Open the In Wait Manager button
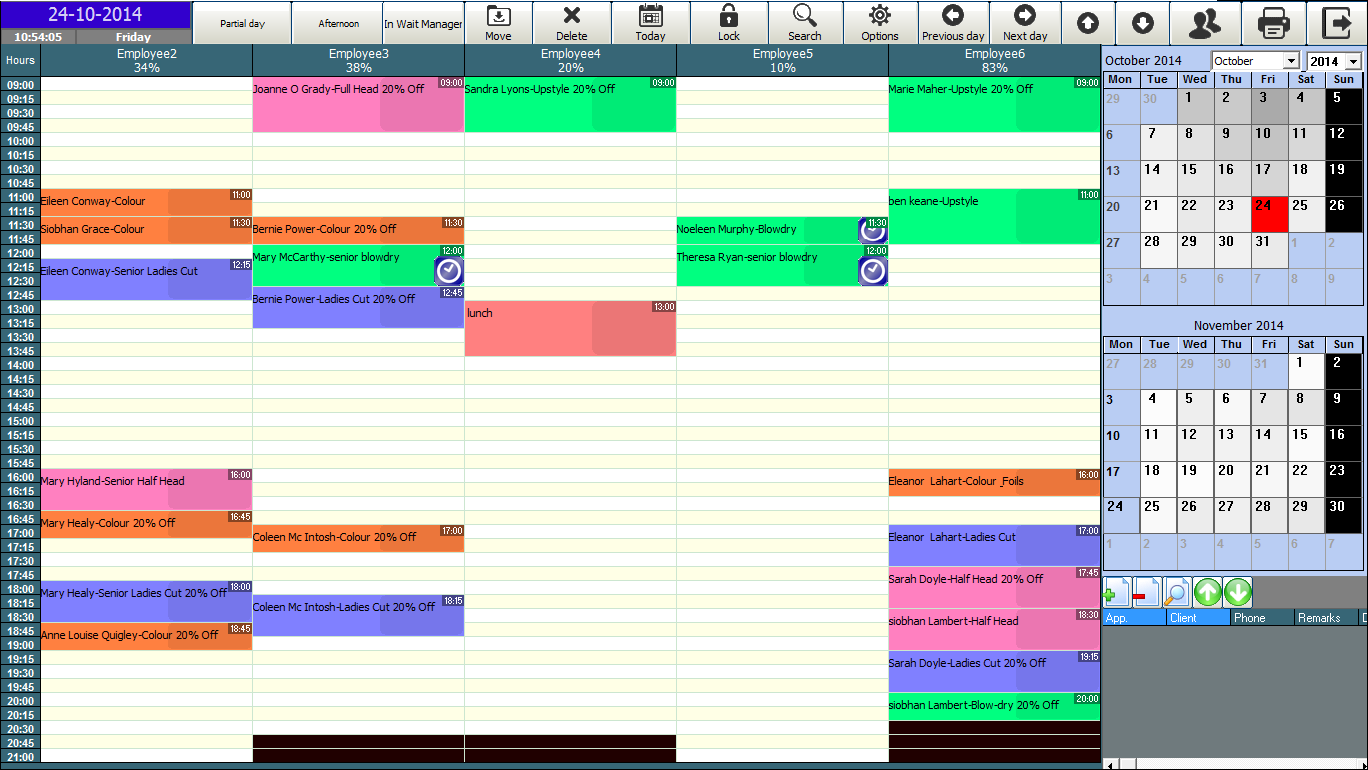The height and width of the screenshot is (770, 1368). coord(423,23)
